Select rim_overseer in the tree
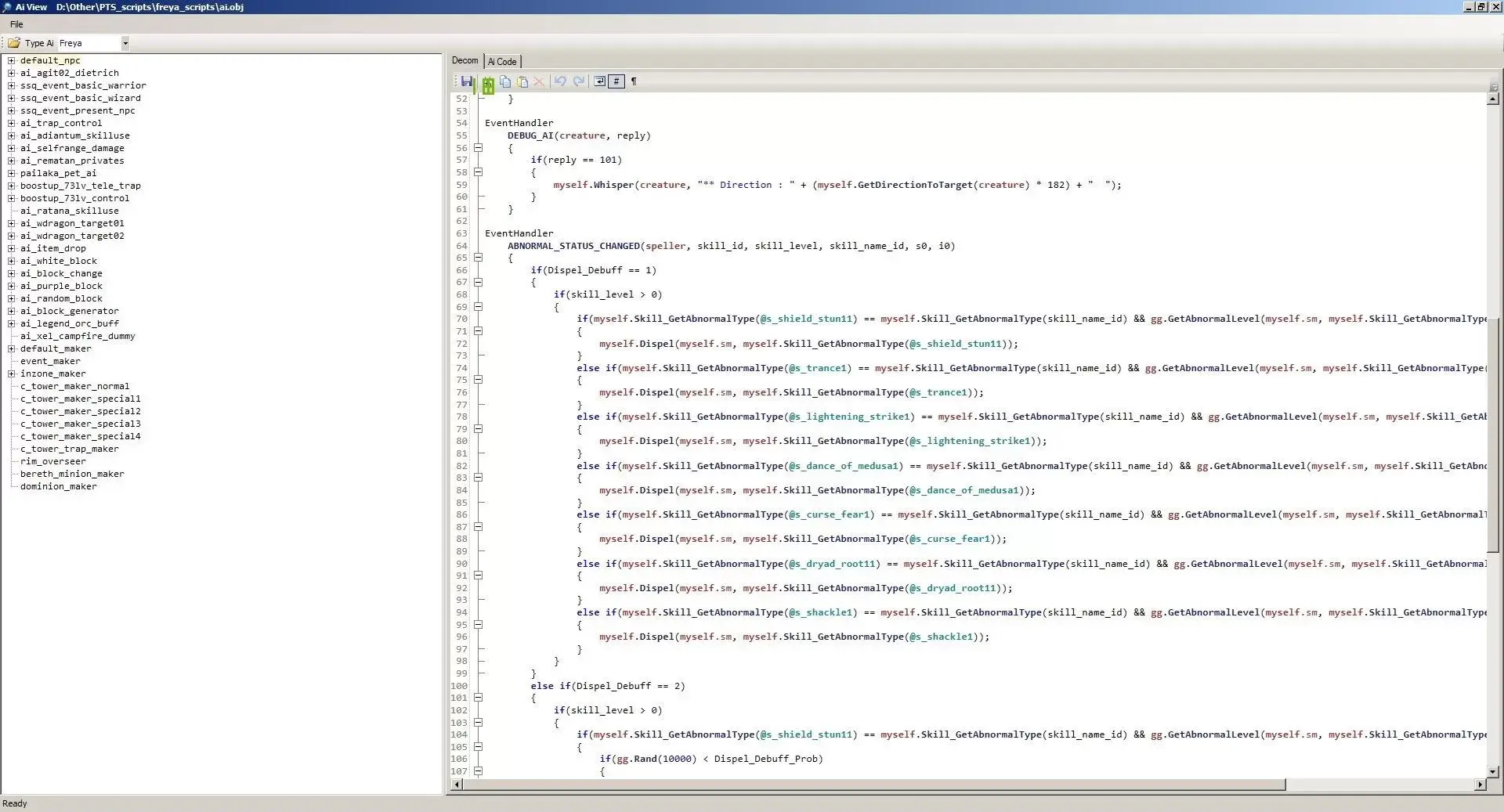 tap(53, 461)
